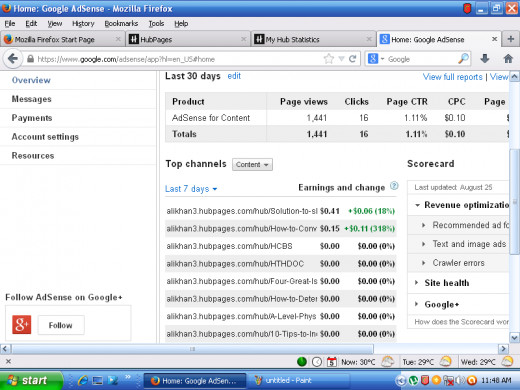Open View full reports link

coord(452,77)
